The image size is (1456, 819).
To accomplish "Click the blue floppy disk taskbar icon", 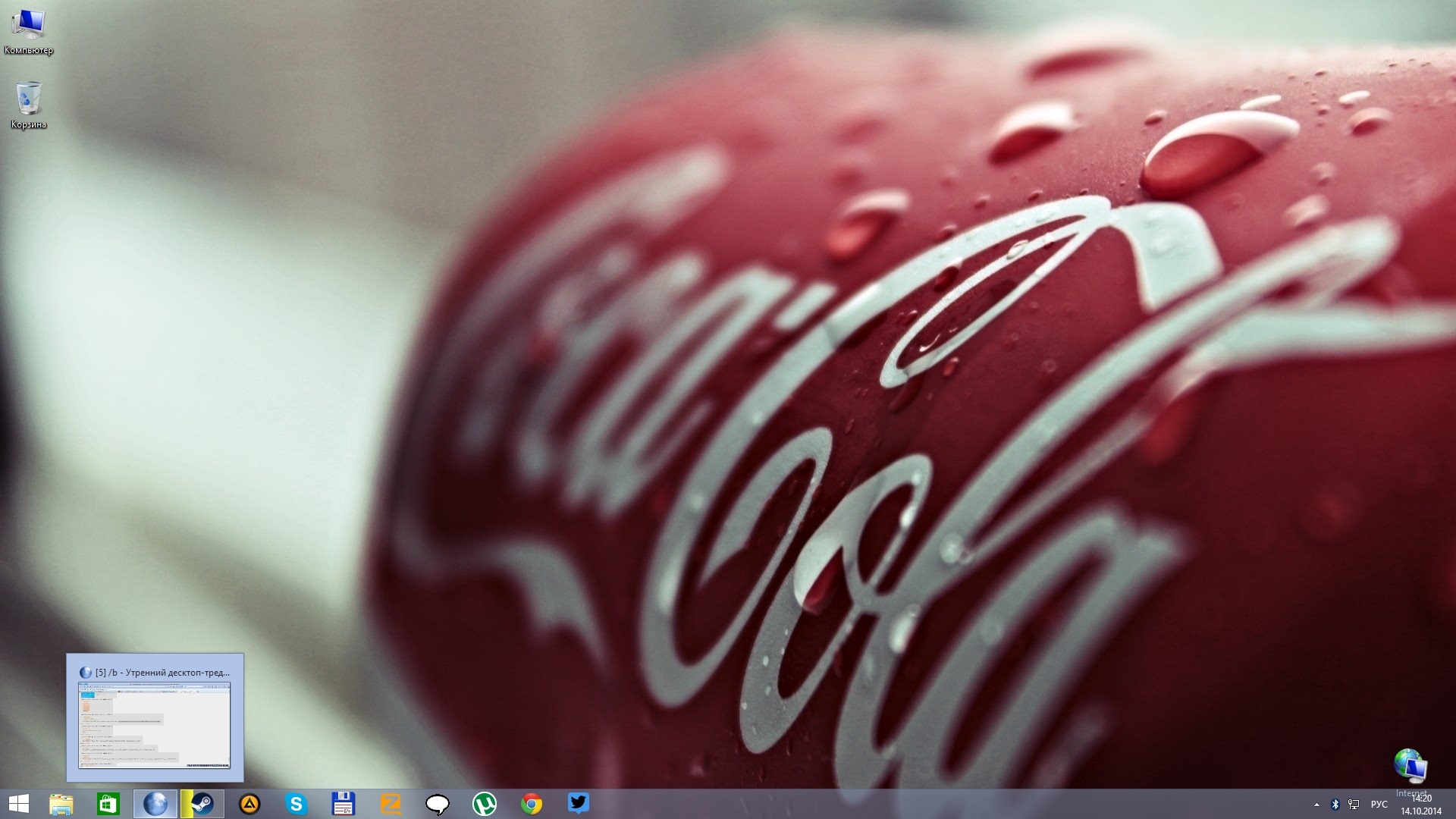I will point(343,804).
